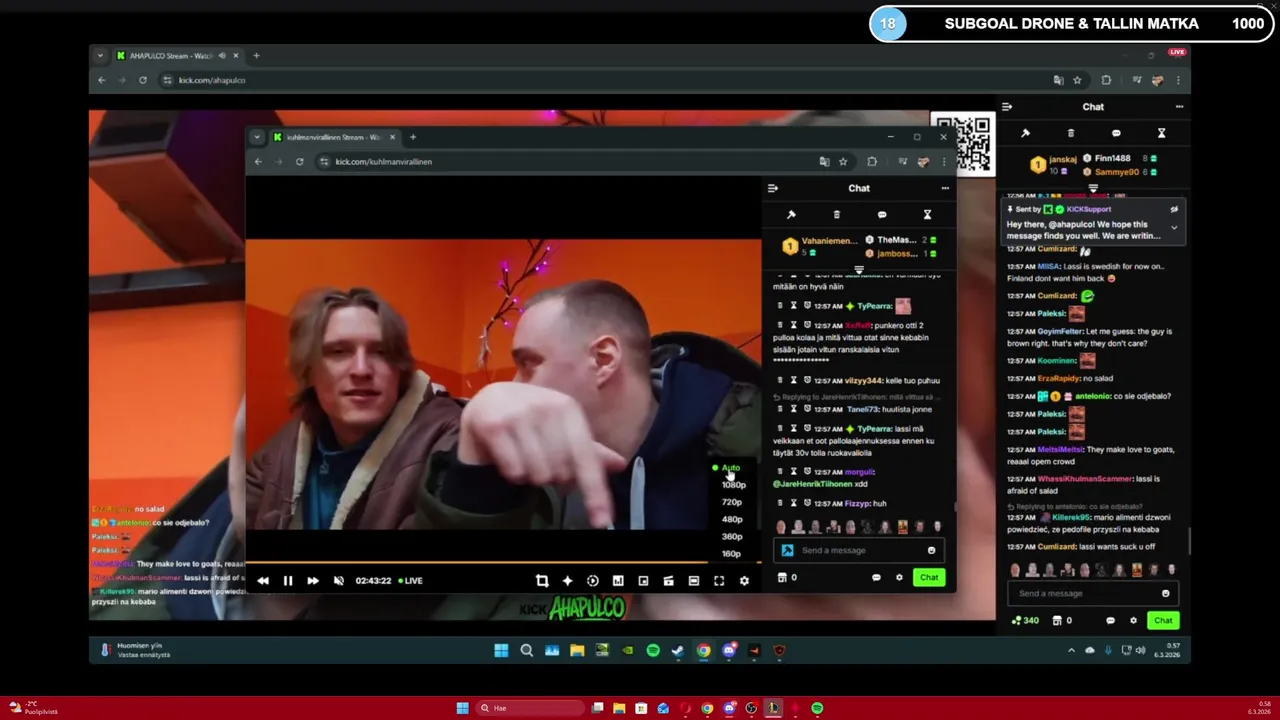Click the inner chat bubble icon beside gear
The height and width of the screenshot is (720, 1280).
pyautogui.click(x=876, y=577)
